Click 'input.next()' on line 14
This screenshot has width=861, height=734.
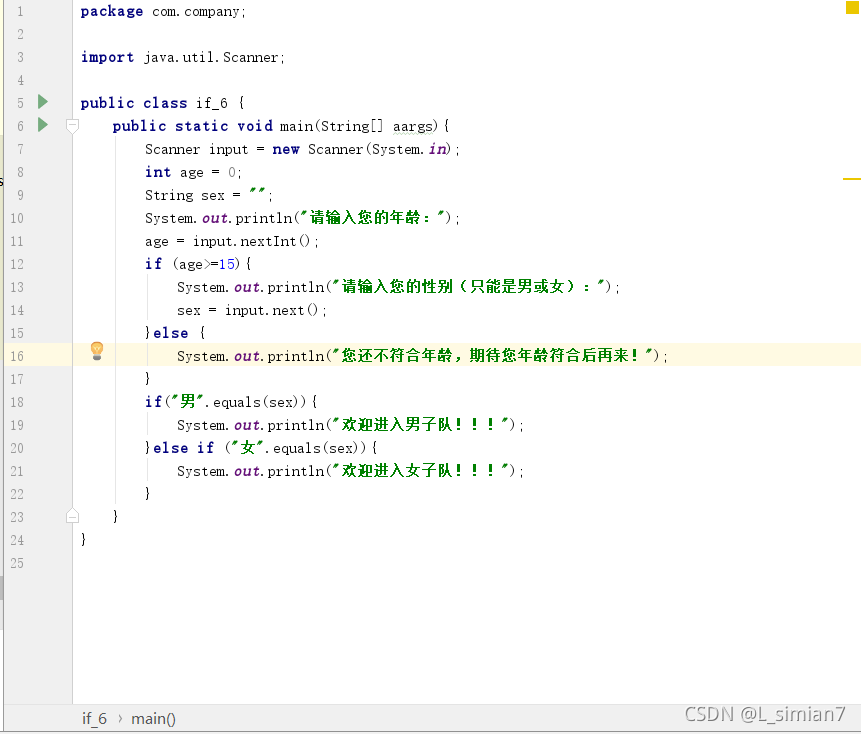click(x=271, y=310)
